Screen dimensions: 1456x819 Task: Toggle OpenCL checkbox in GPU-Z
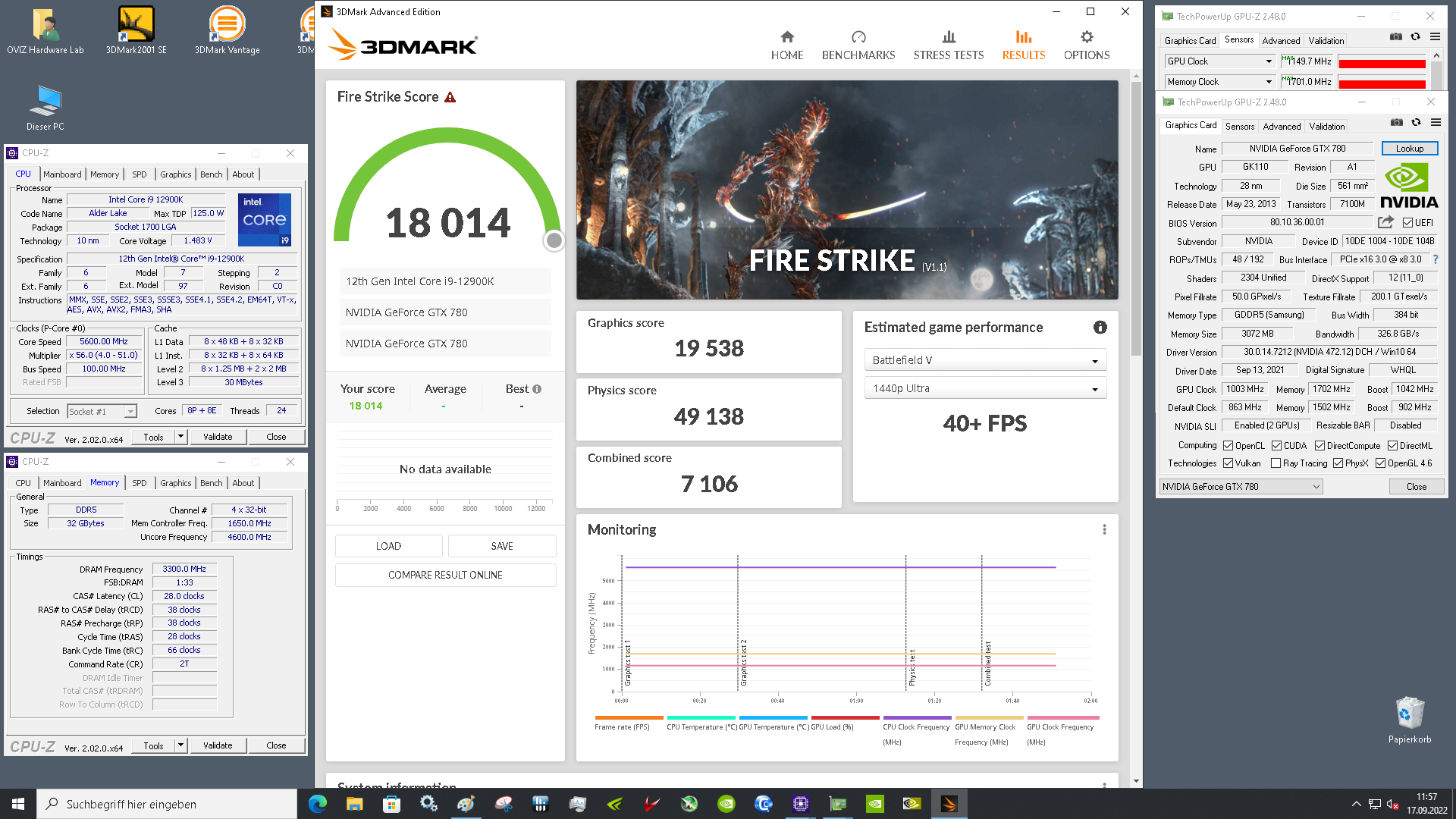[x=1228, y=446]
